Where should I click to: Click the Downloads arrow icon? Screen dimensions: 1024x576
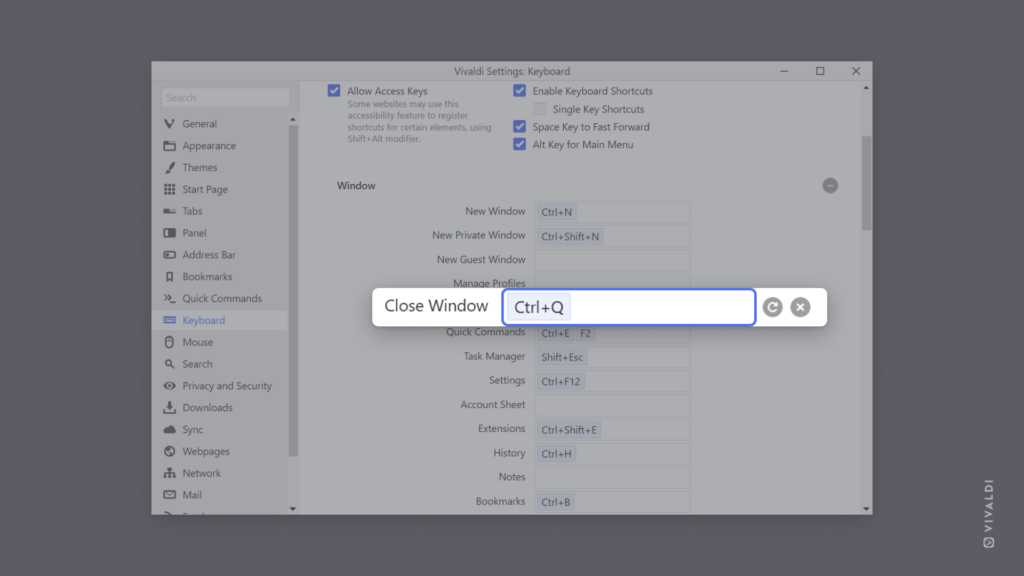click(x=169, y=408)
